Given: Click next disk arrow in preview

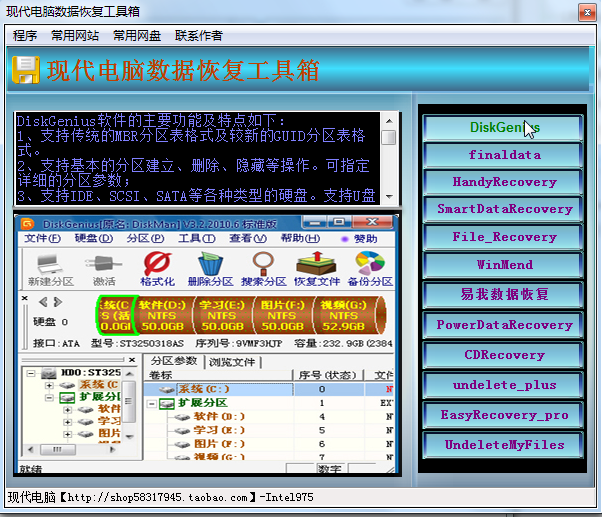Looking at the screenshot, I should click(x=58, y=302).
